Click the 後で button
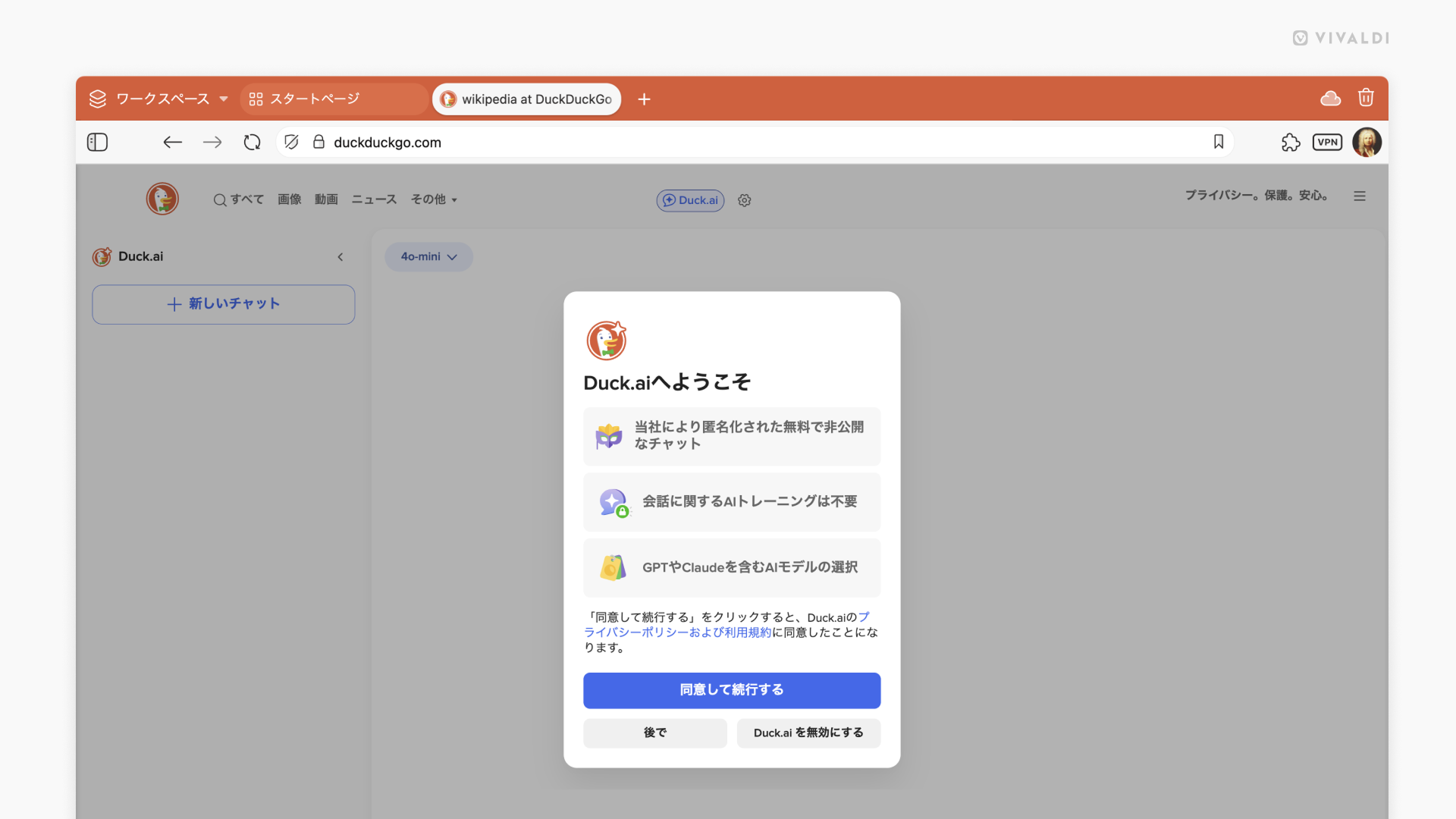 655,733
